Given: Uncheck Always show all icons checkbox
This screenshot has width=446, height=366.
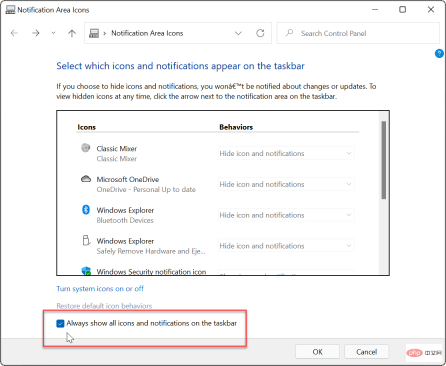Looking at the screenshot, I should pos(60,323).
